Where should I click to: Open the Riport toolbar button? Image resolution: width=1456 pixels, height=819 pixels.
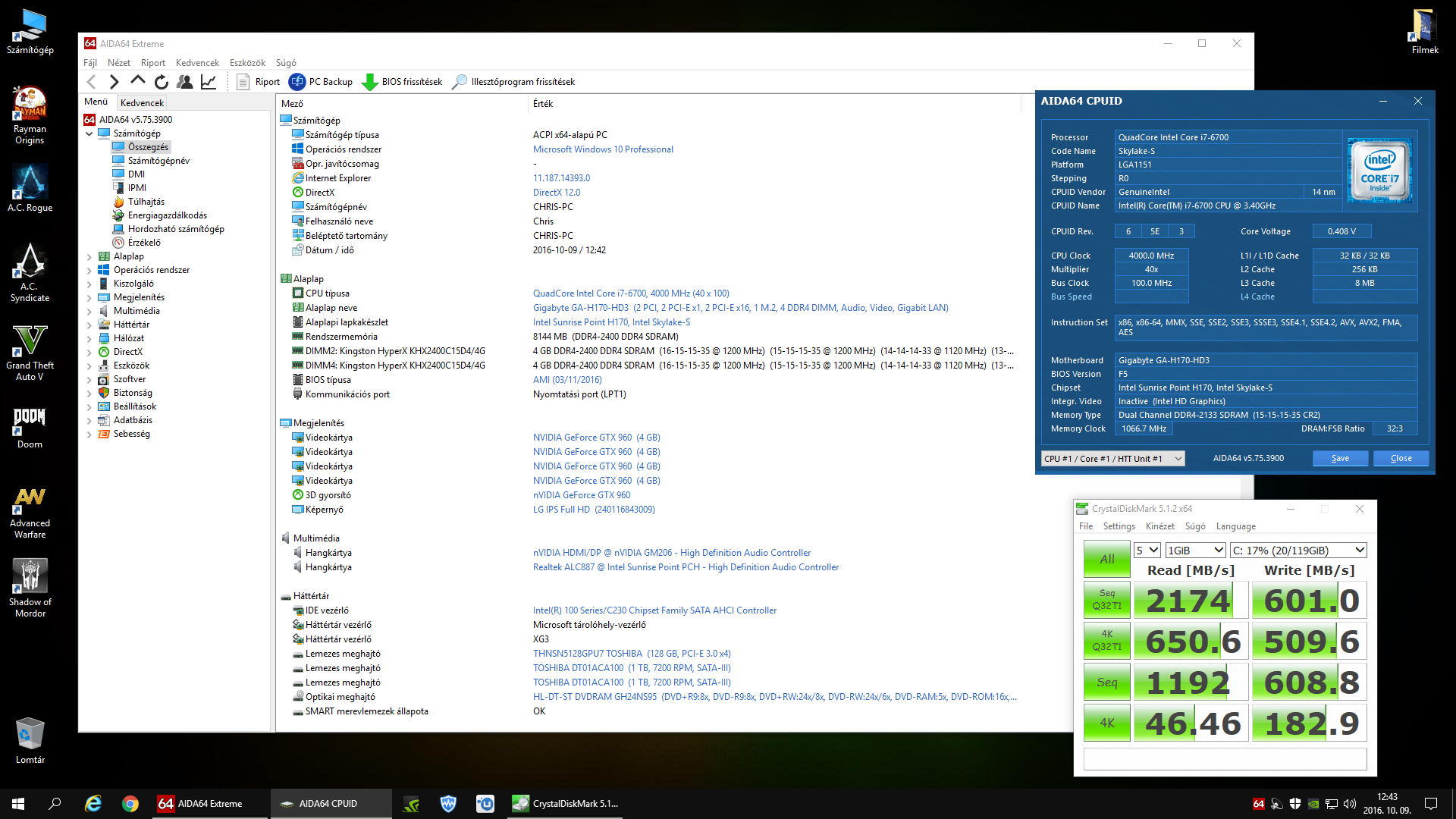[x=259, y=82]
